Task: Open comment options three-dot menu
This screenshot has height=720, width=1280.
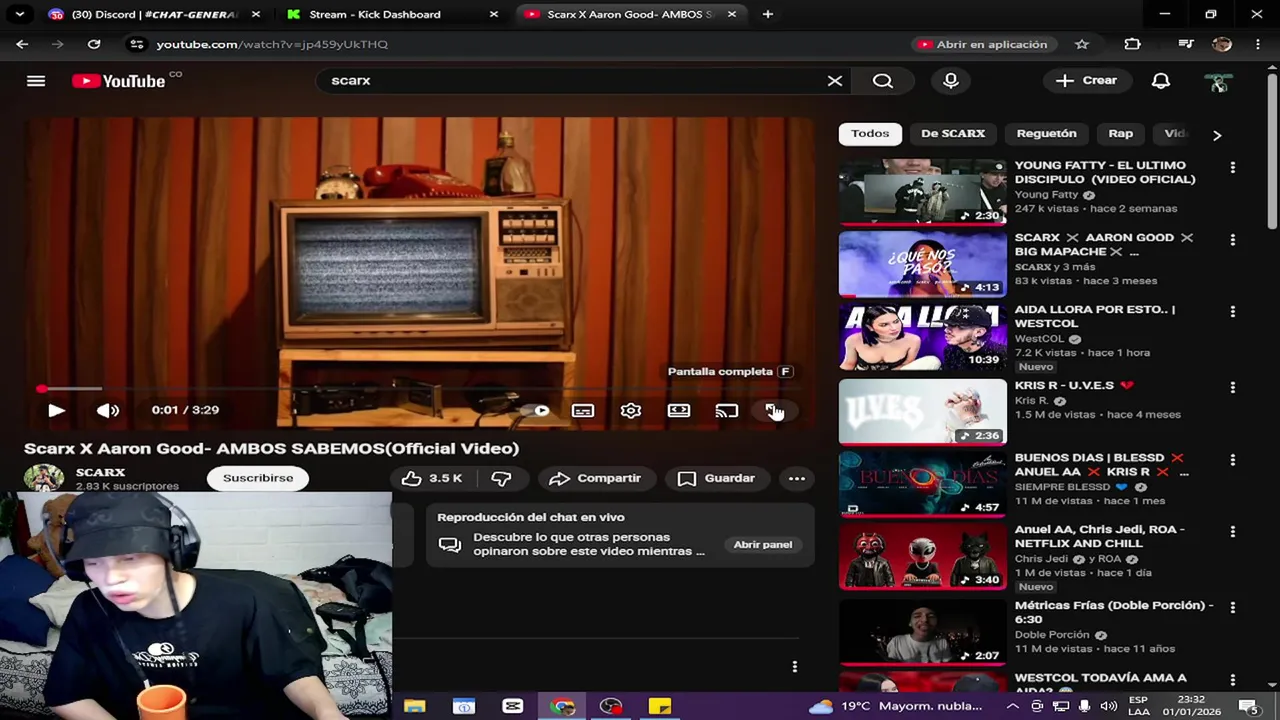Action: 794,667
